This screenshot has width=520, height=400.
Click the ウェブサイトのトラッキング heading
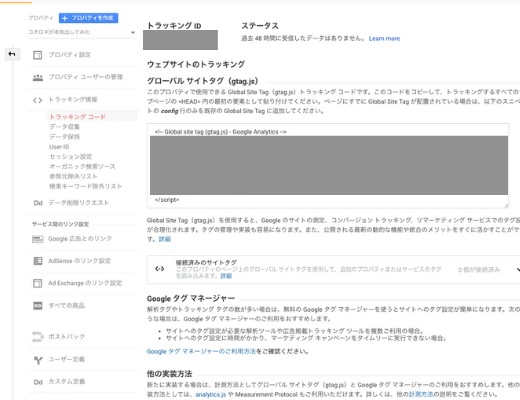[x=196, y=64]
